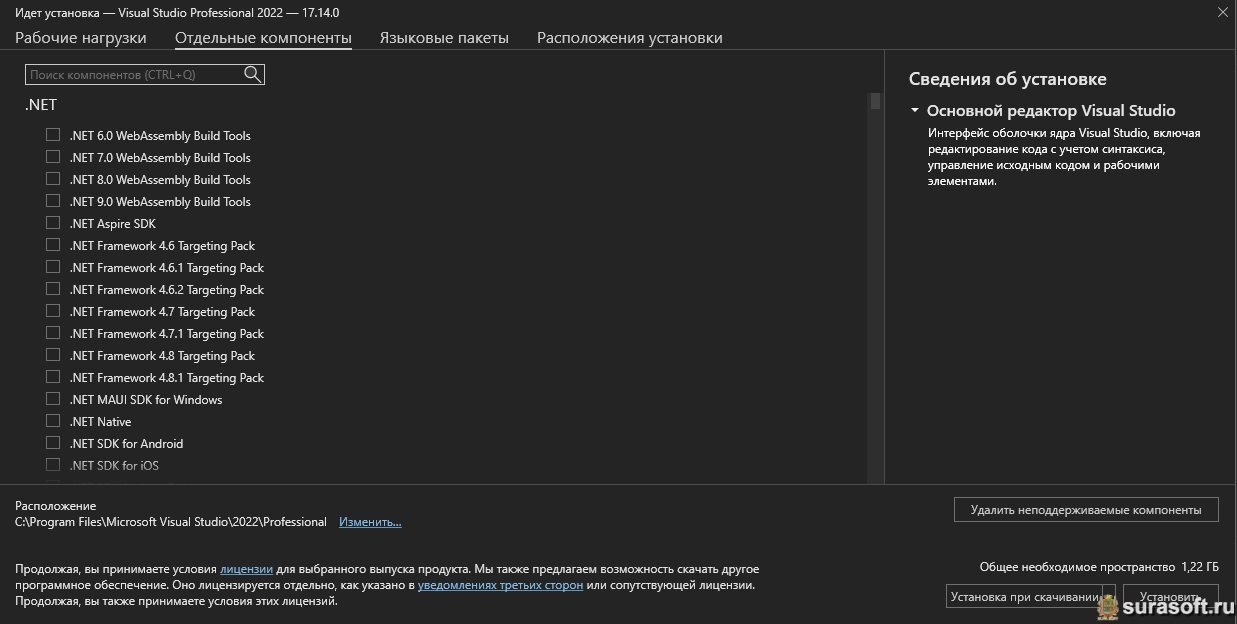1237x624 pixels.
Task: Check .NET Framework 4.6 Targeting Pack
Action: click(53, 245)
